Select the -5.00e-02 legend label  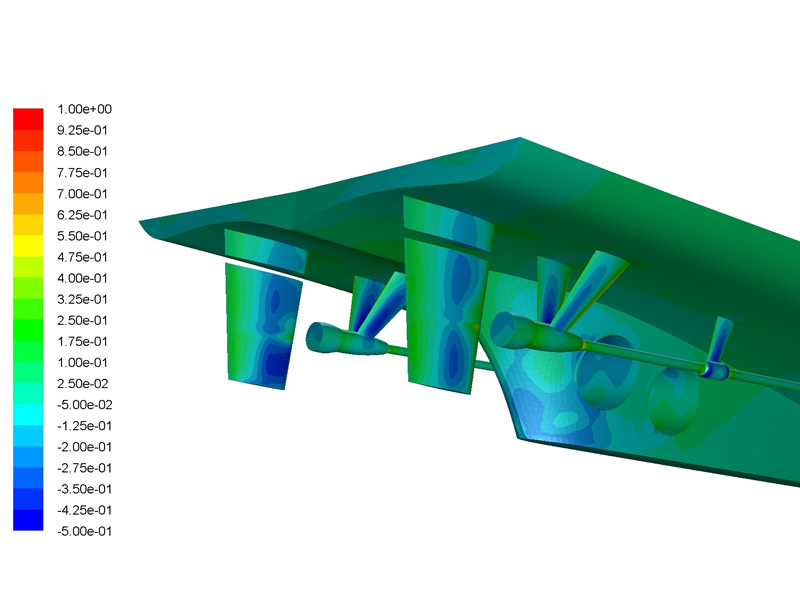pyautogui.click(x=84, y=405)
